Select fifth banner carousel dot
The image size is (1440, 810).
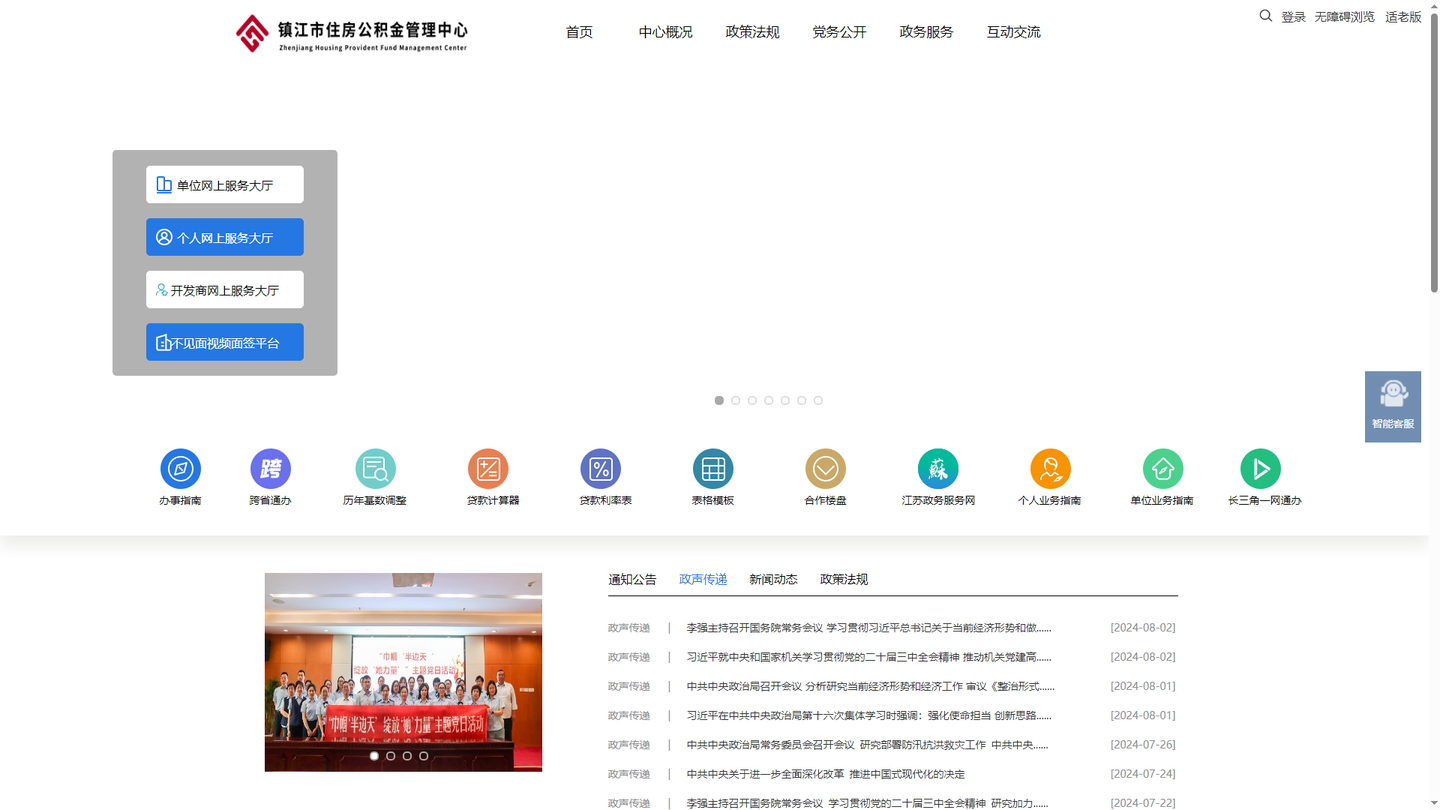point(785,400)
